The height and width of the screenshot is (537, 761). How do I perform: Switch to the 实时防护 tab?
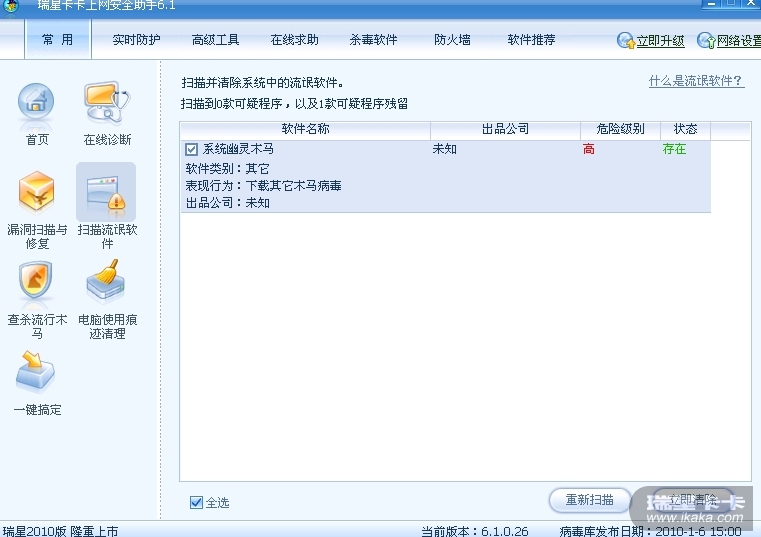click(x=136, y=40)
